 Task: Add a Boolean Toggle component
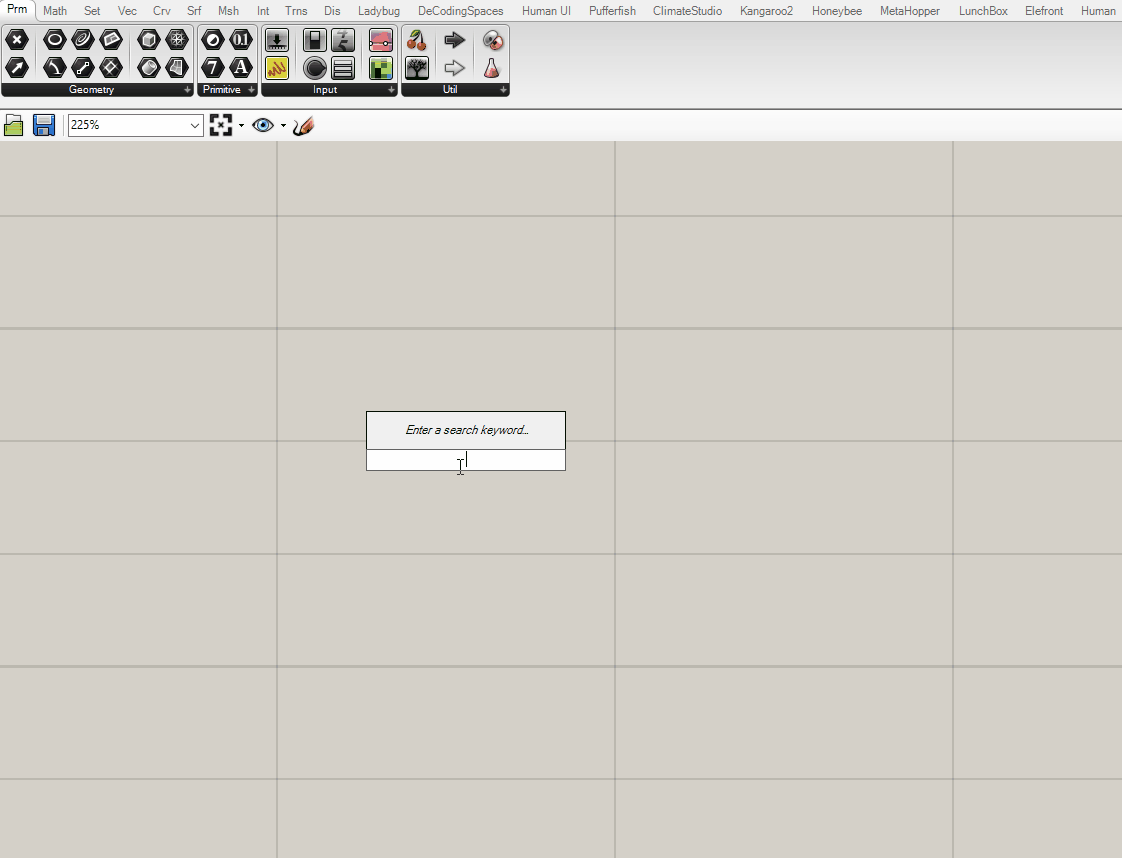315,40
